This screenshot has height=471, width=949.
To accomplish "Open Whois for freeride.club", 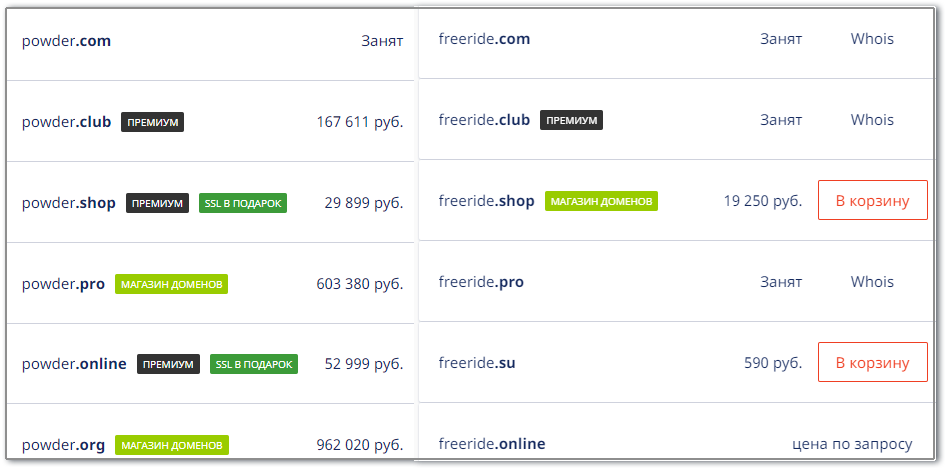I will coord(872,120).
